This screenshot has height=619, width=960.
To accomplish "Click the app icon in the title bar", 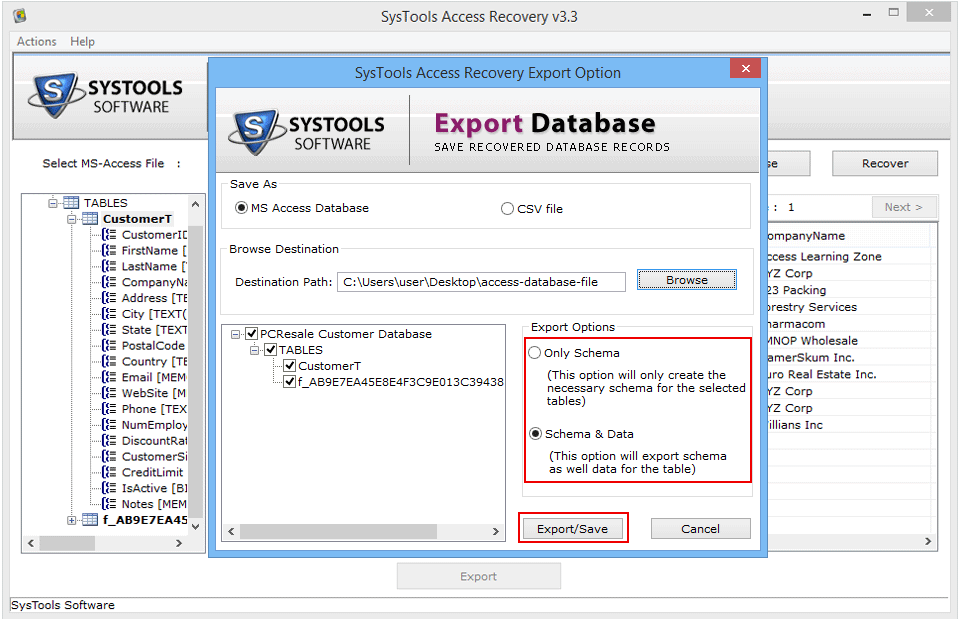I will [x=20, y=15].
